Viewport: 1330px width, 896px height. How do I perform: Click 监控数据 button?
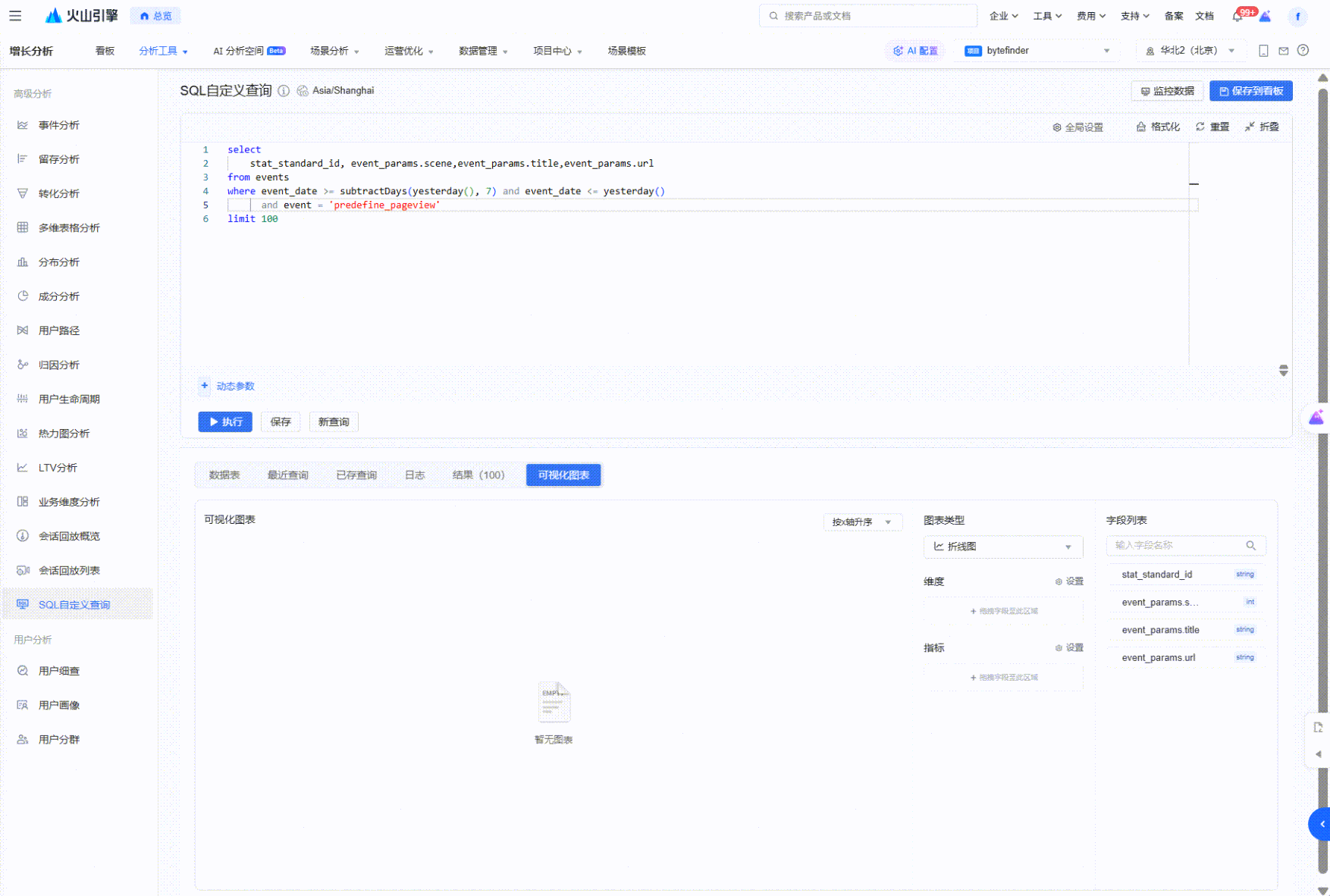coord(1167,91)
